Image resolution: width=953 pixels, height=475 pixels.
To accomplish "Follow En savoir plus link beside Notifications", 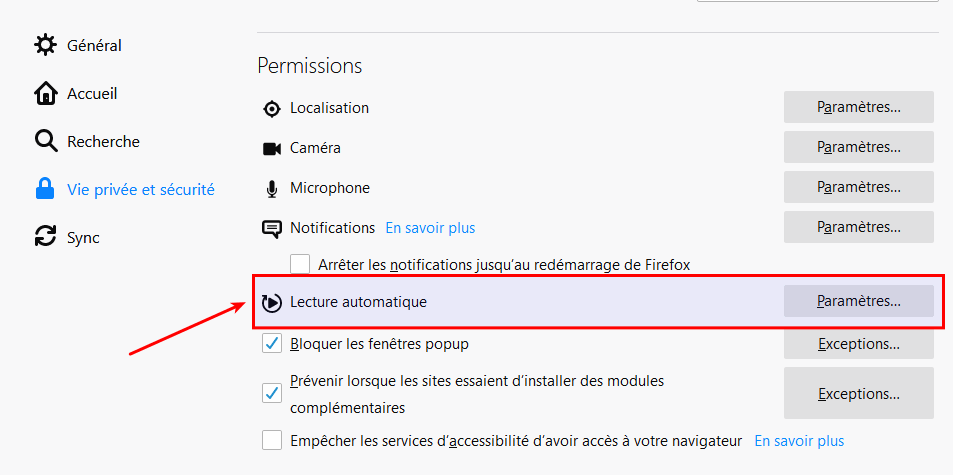I will 430,228.
